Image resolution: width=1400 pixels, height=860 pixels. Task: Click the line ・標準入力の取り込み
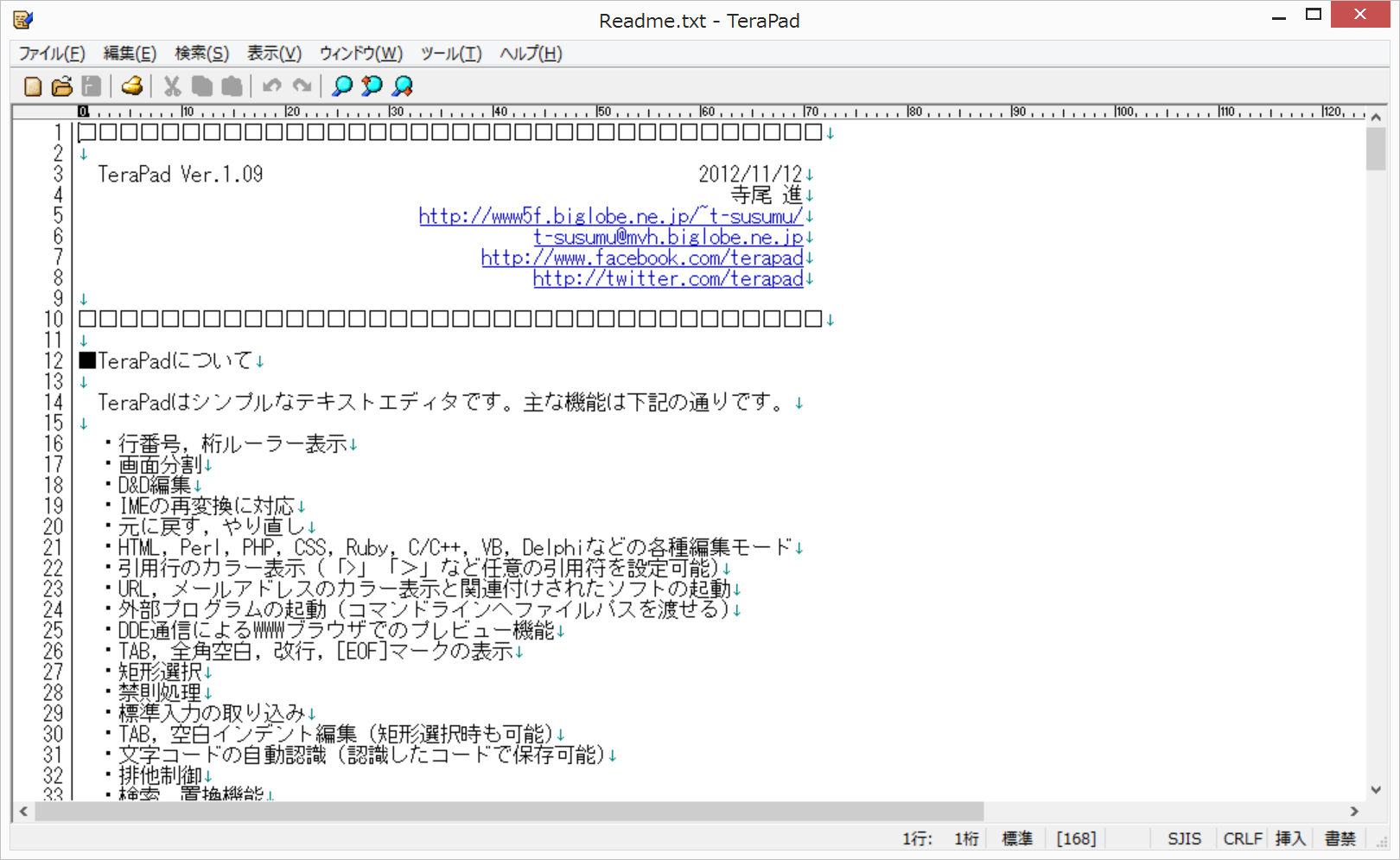[204, 714]
